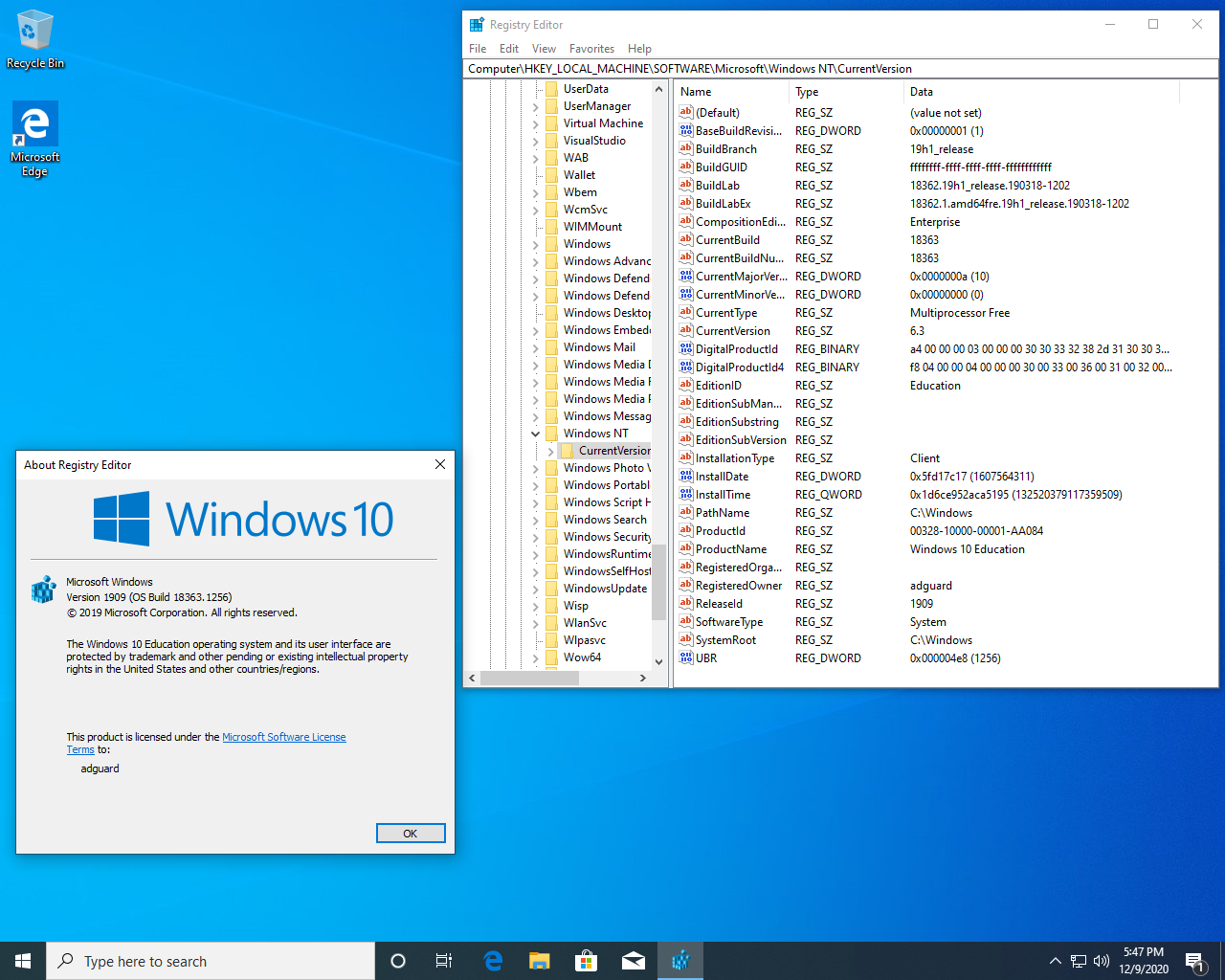Launch Edge from the taskbar
The image size is (1225, 980).
pos(493,961)
